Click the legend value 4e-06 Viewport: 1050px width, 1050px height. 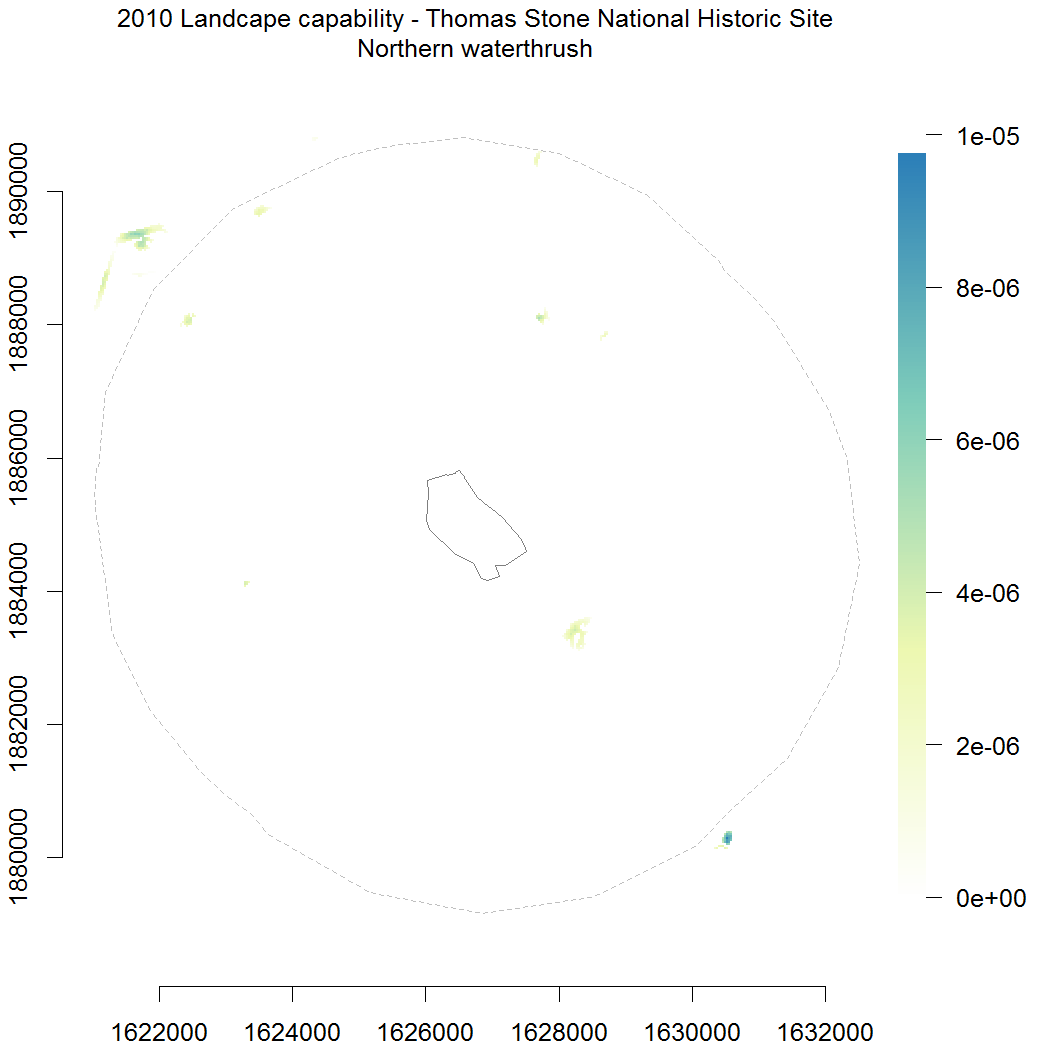coord(988,593)
